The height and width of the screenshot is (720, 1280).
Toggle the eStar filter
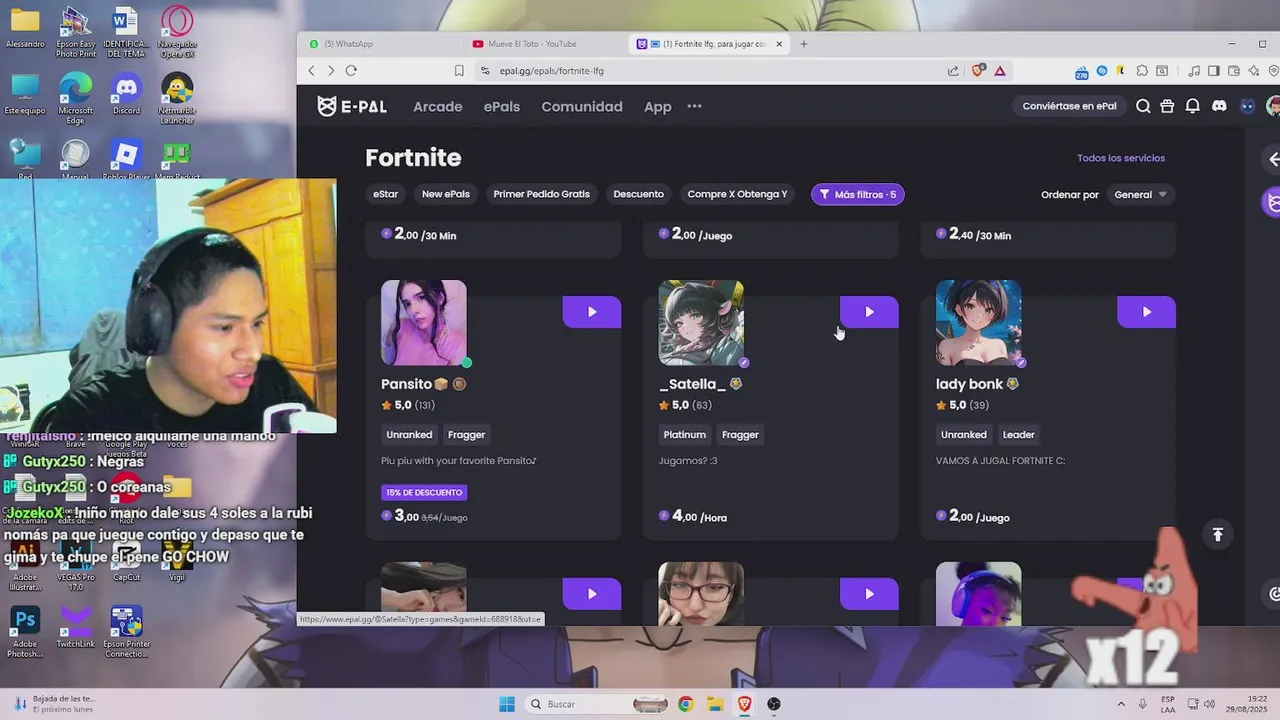tap(385, 194)
